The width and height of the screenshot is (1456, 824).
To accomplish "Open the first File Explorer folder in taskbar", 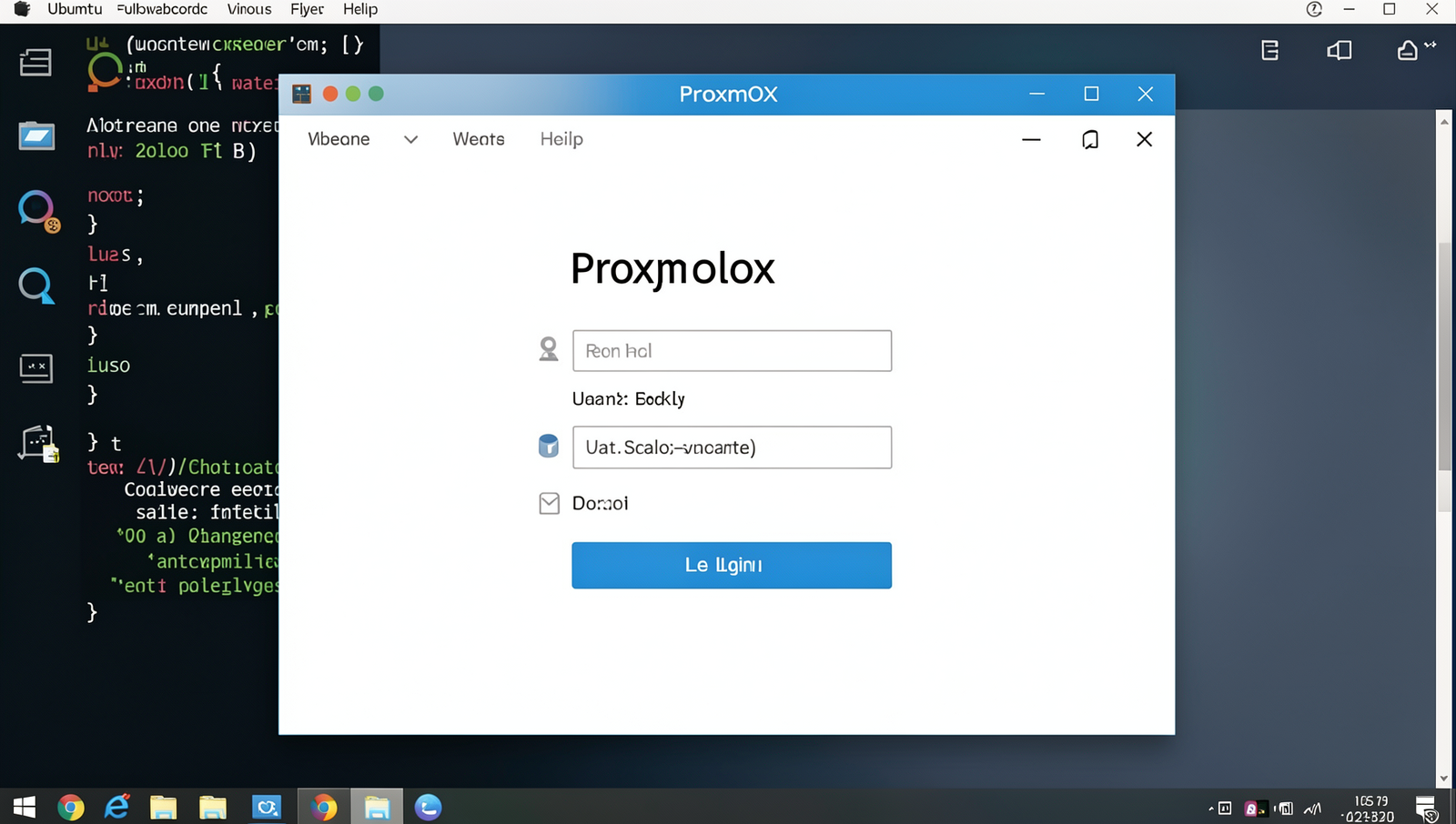I will (164, 807).
